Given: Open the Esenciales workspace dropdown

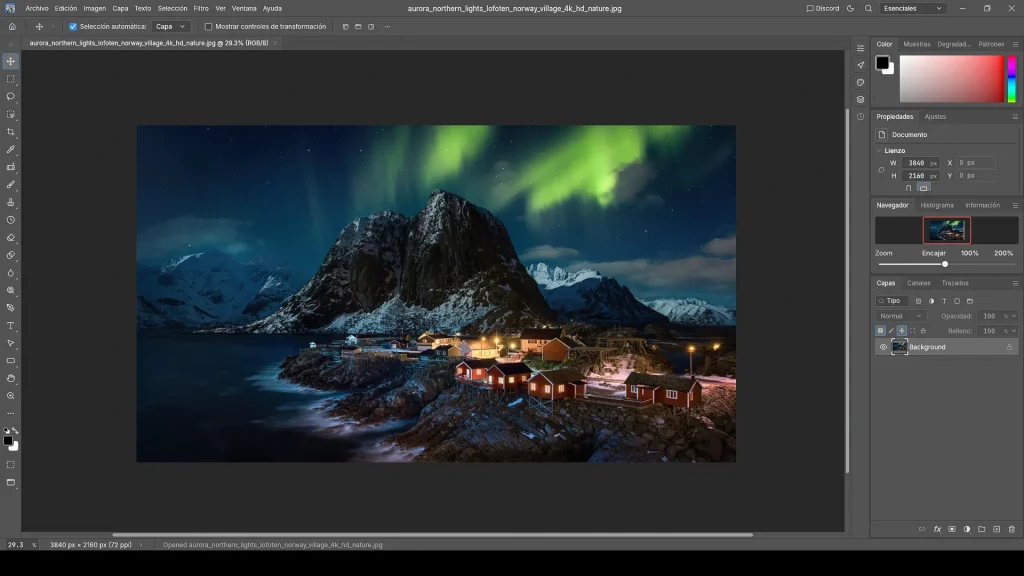Looking at the screenshot, I should point(912,8).
